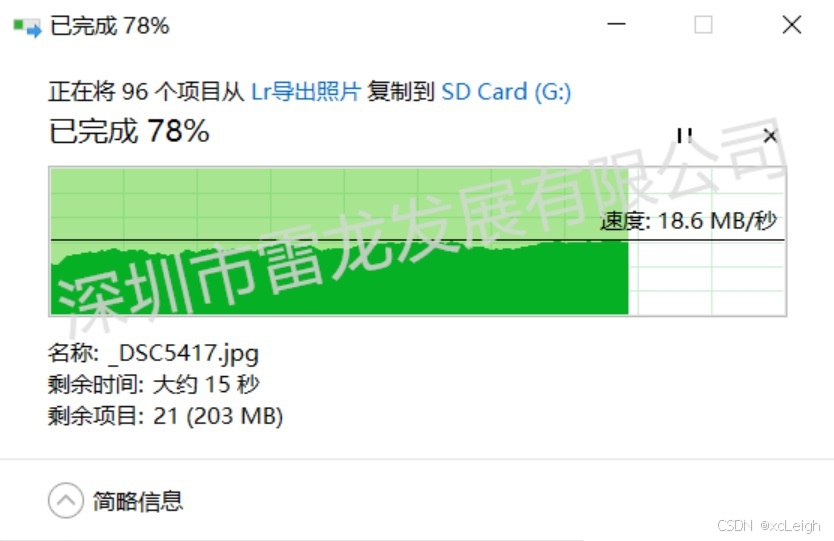
Task: Click the disabled maximize window button
Action: tap(703, 24)
